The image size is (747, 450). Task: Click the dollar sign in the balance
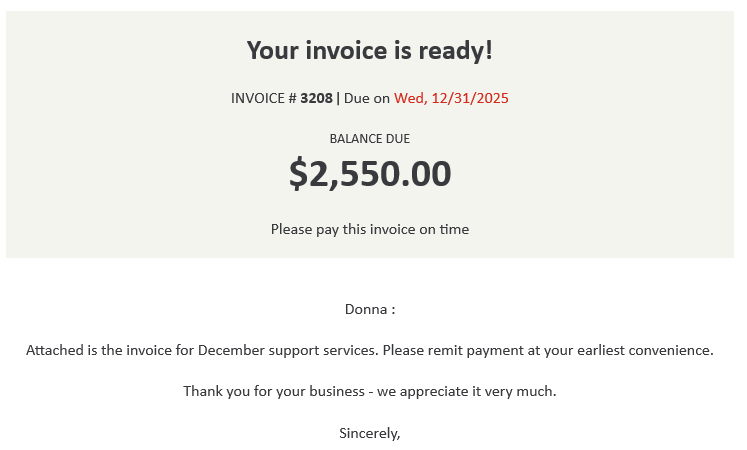click(298, 174)
